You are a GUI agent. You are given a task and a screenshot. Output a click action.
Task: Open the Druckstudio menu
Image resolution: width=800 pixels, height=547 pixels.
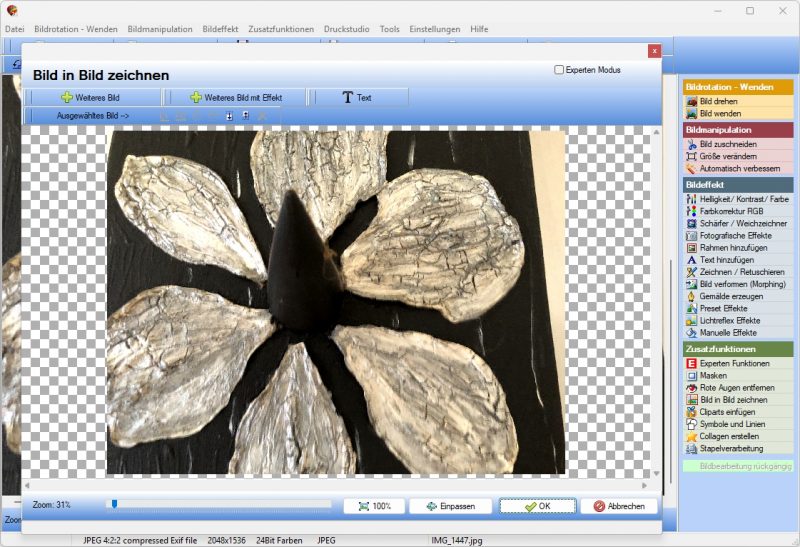(x=346, y=29)
